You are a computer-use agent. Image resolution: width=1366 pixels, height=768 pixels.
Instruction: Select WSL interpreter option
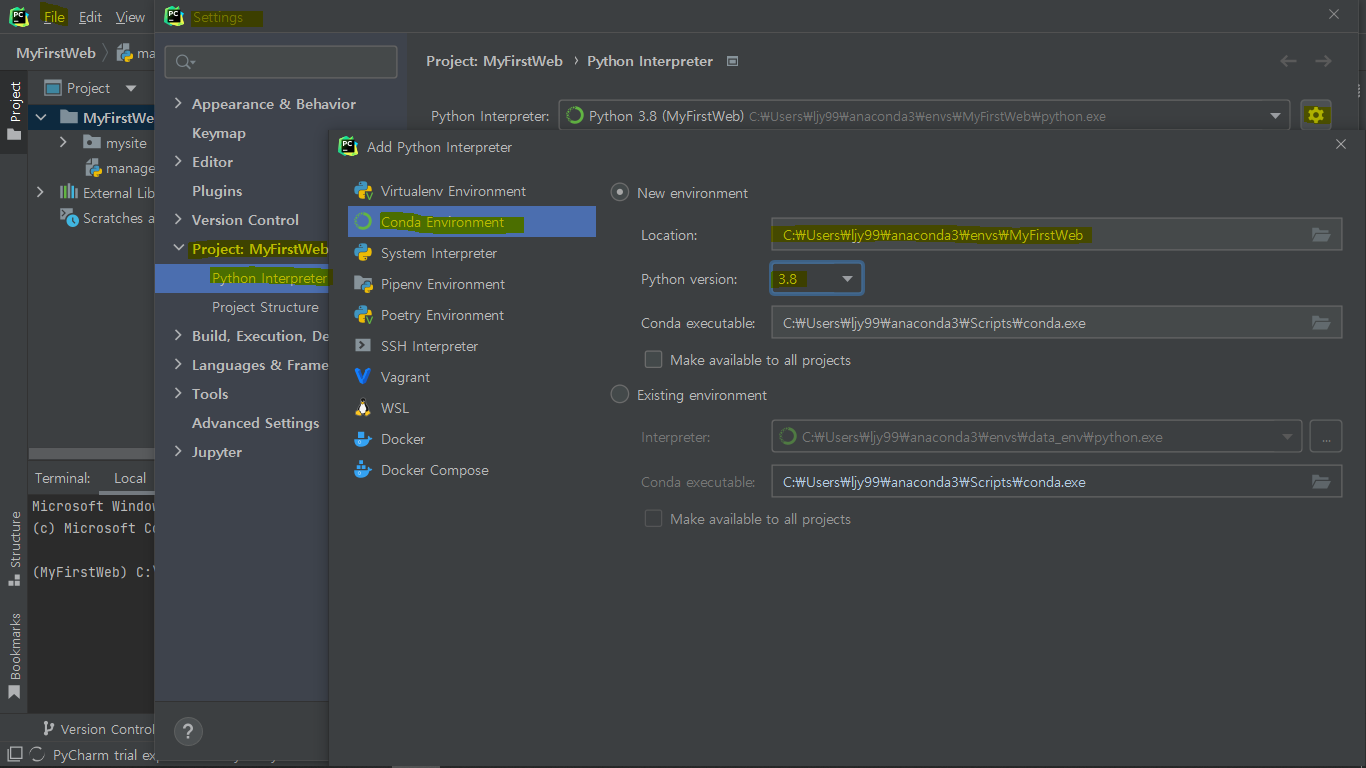point(395,408)
